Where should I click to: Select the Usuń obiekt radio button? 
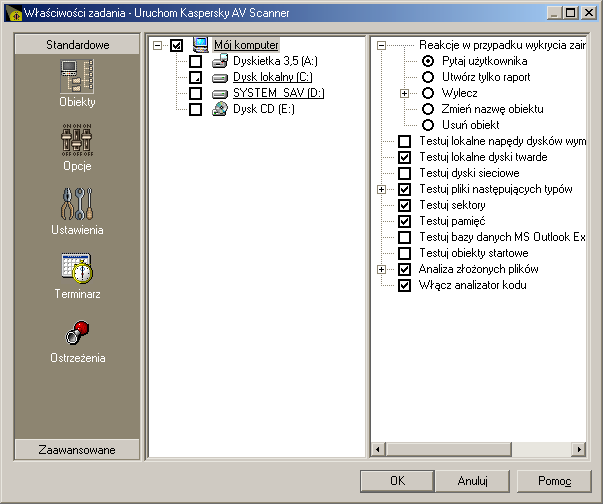point(428,125)
